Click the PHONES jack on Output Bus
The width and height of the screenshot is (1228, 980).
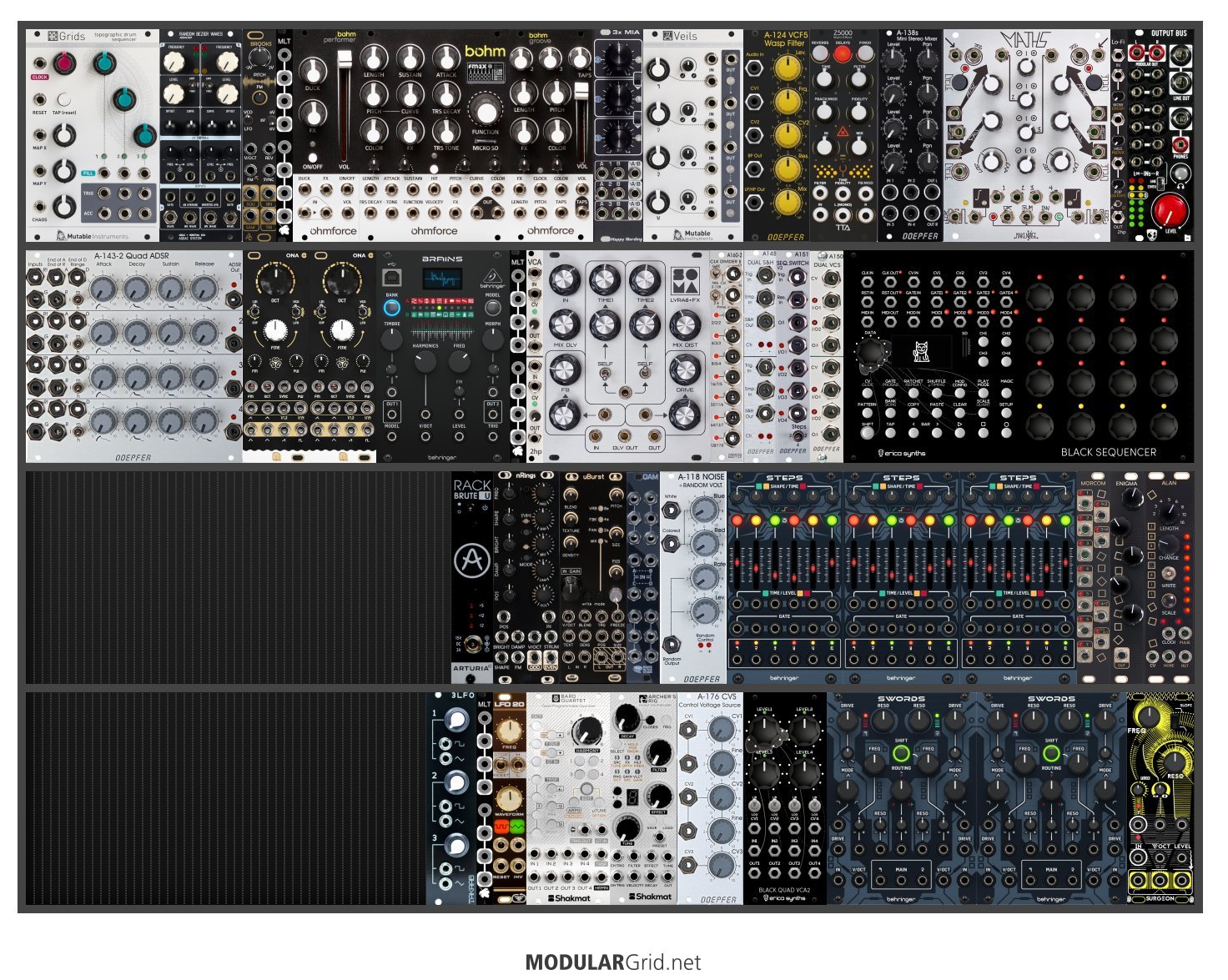[1181, 145]
